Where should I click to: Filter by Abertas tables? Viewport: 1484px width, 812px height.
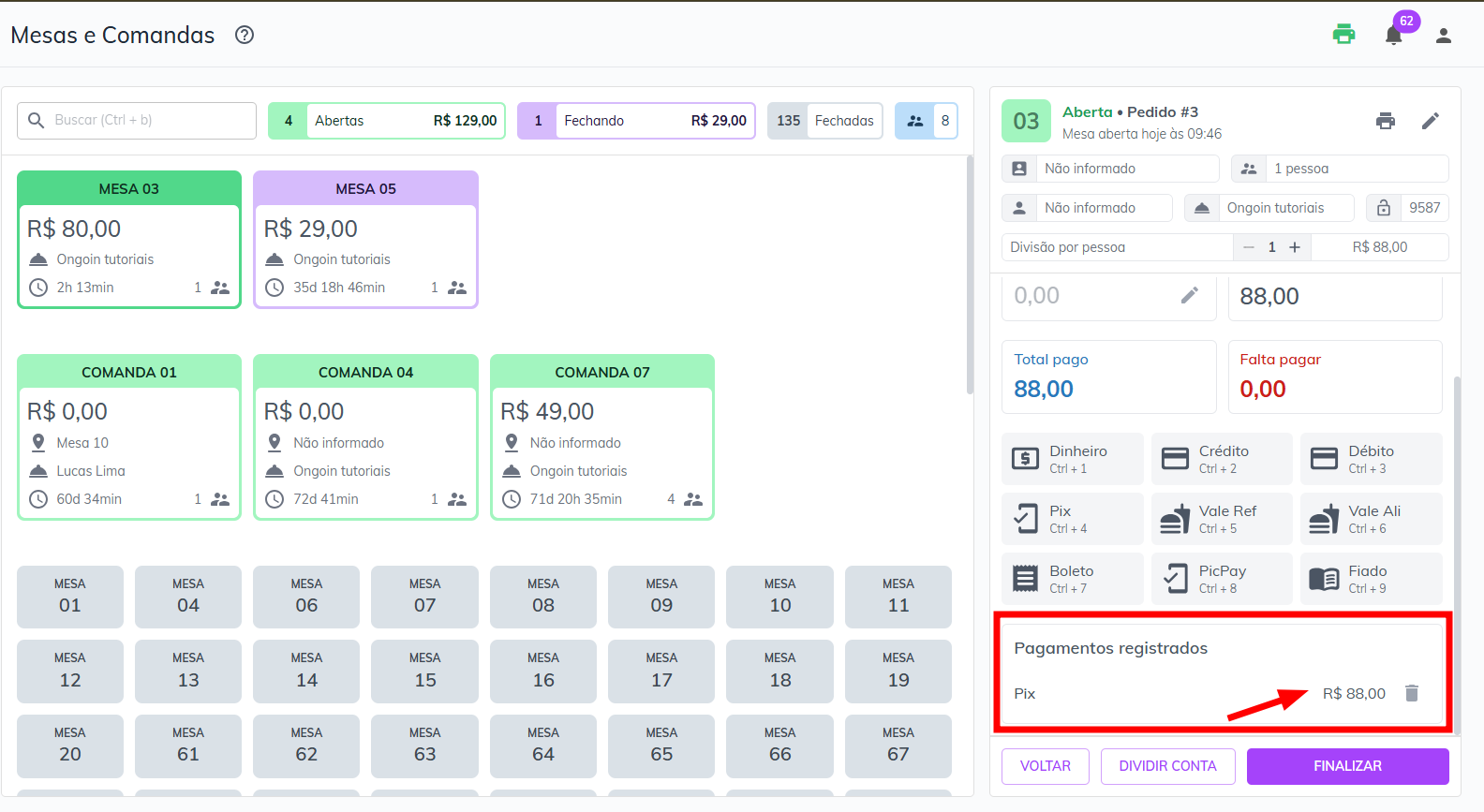pyautogui.click(x=386, y=121)
